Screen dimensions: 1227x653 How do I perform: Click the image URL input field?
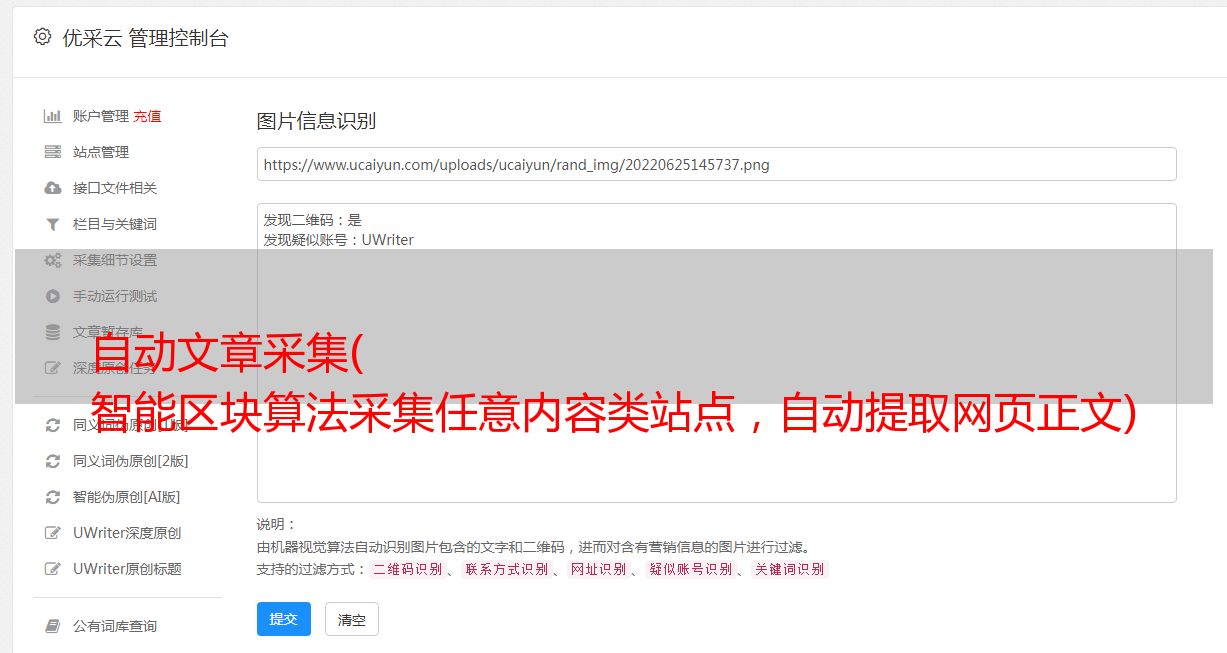716,164
